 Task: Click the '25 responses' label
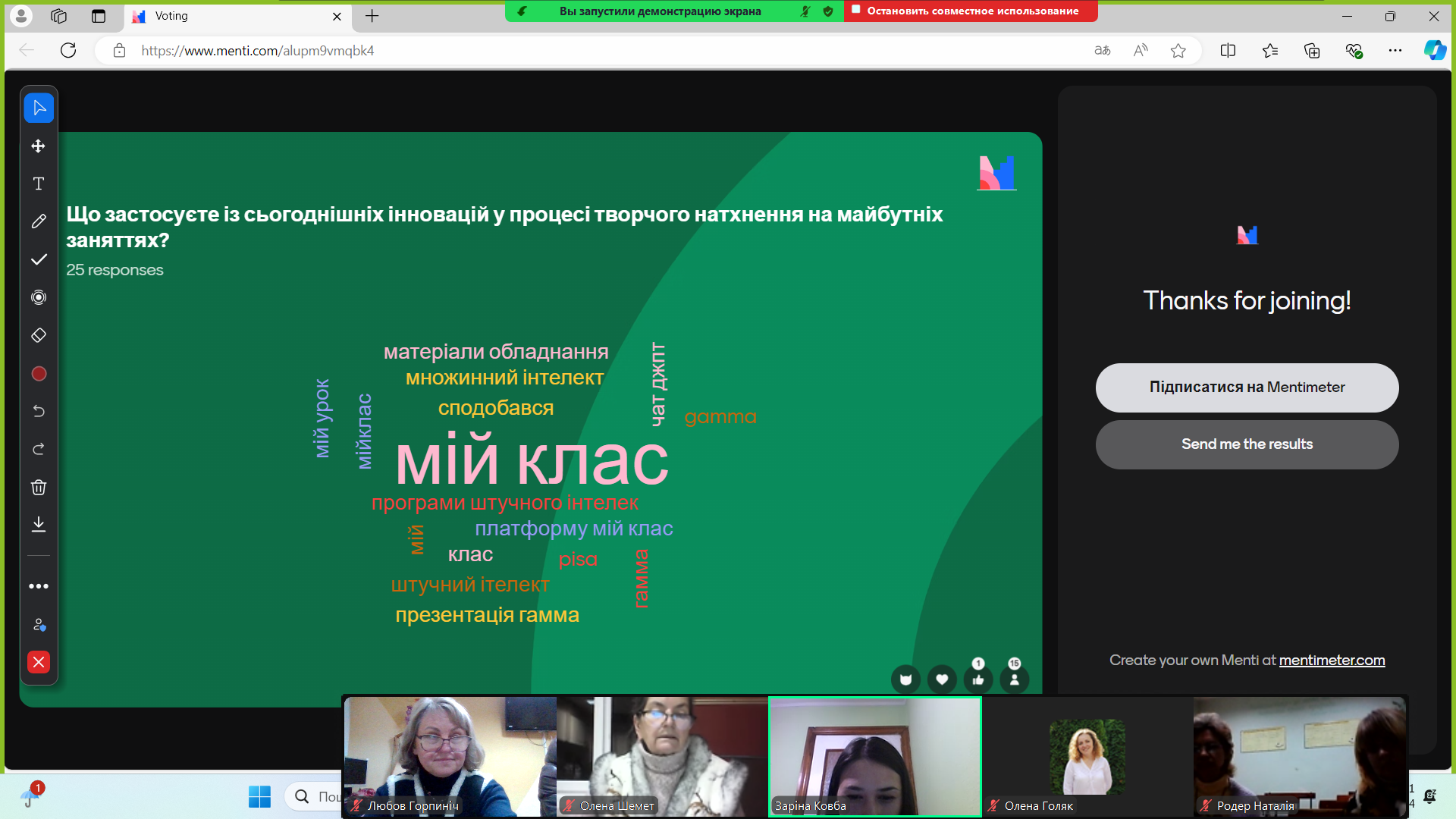tap(115, 270)
